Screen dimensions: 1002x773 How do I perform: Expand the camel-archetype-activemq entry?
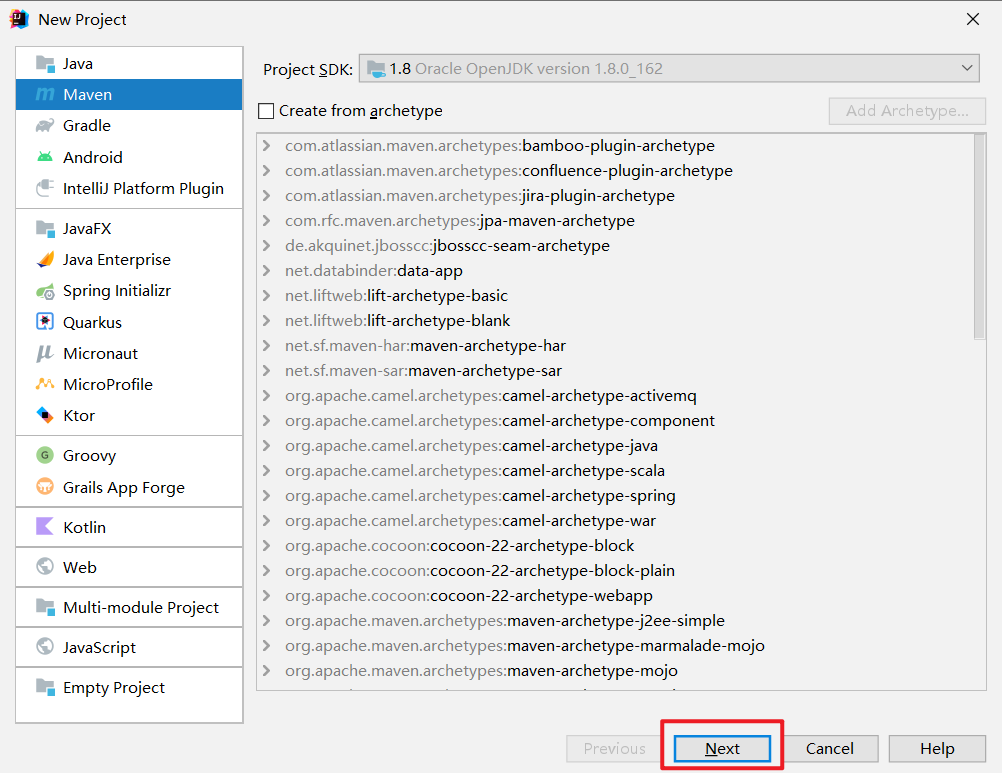pyautogui.click(x=266, y=395)
